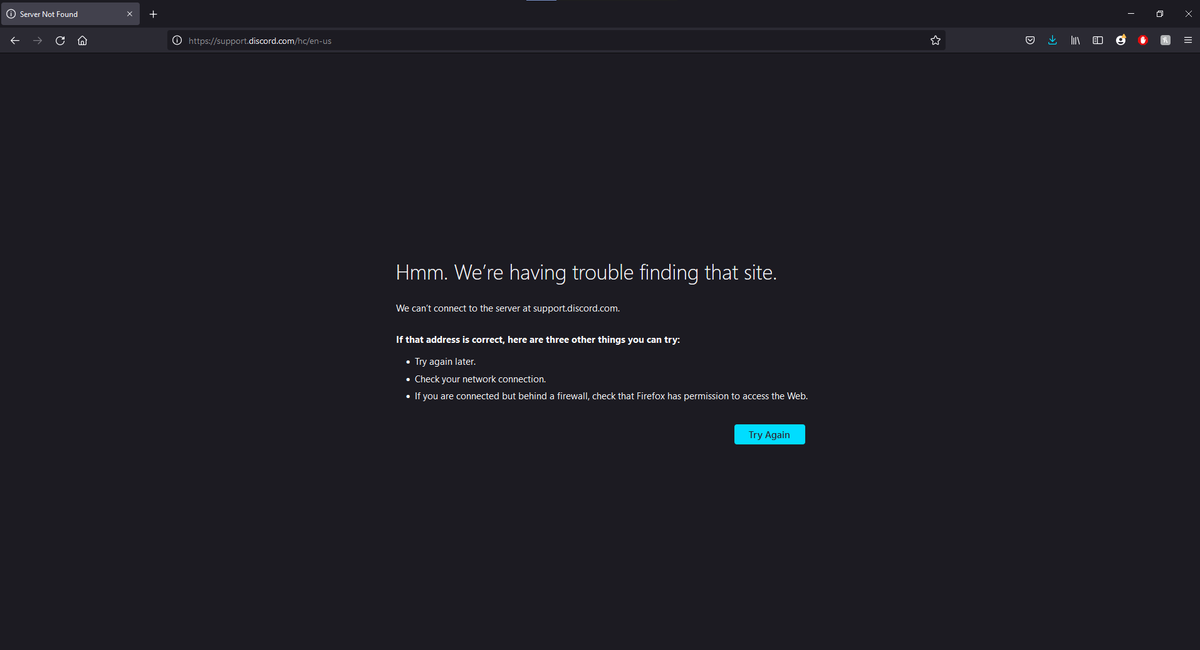Viewport: 1200px width, 650px height.
Task: Reload the current page
Action: click(x=60, y=41)
